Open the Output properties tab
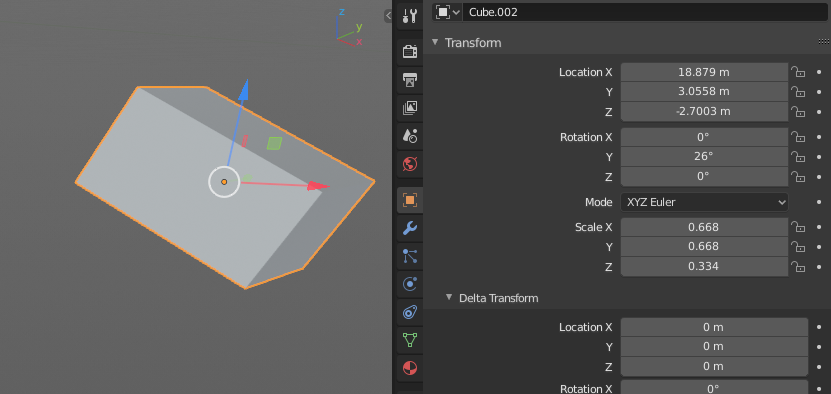The width and height of the screenshot is (831, 394). pyautogui.click(x=409, y=80)
